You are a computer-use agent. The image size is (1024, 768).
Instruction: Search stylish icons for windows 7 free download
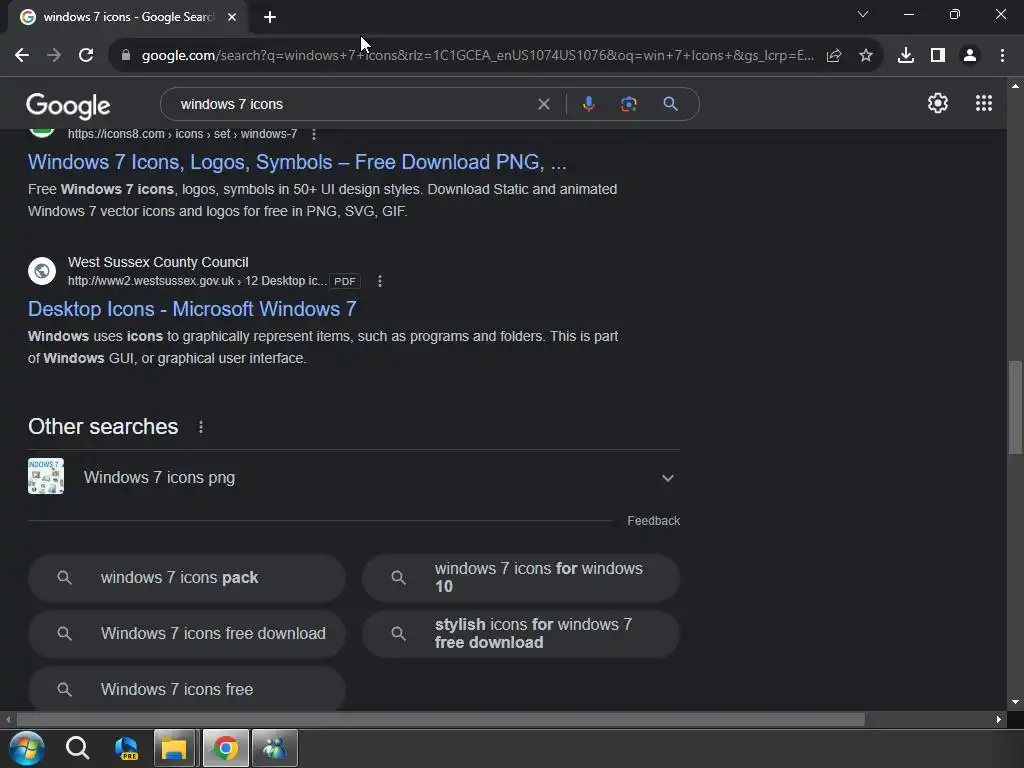[x=520, y=633]
